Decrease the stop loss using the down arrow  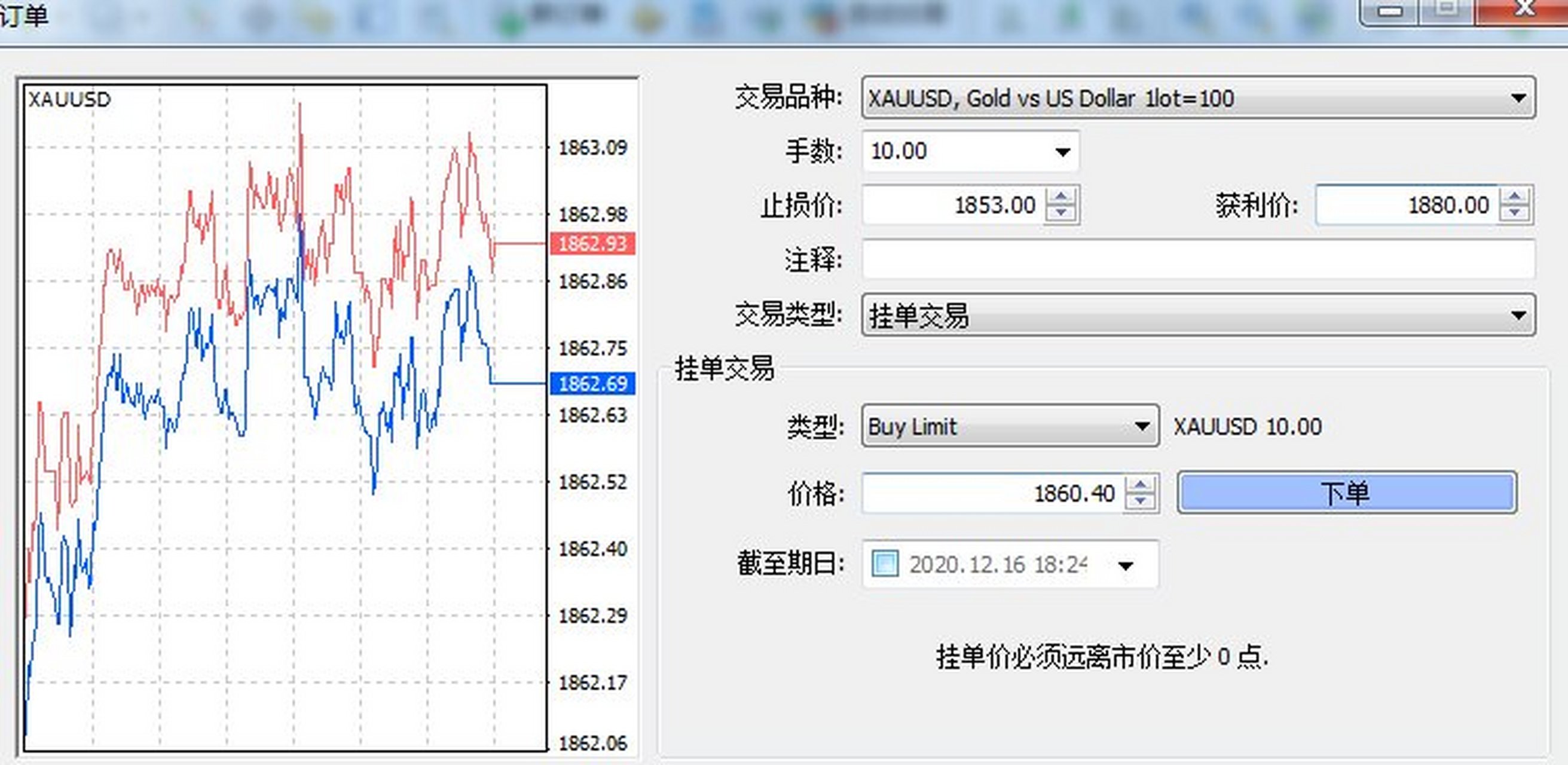point(1060,213)
